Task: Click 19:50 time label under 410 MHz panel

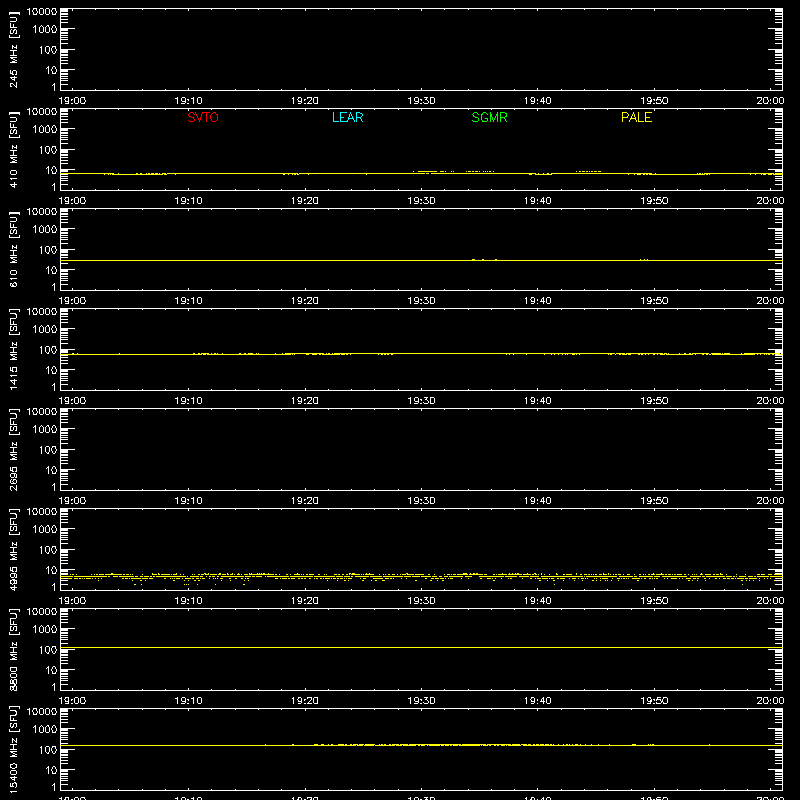Action: (x=654, y=201)
